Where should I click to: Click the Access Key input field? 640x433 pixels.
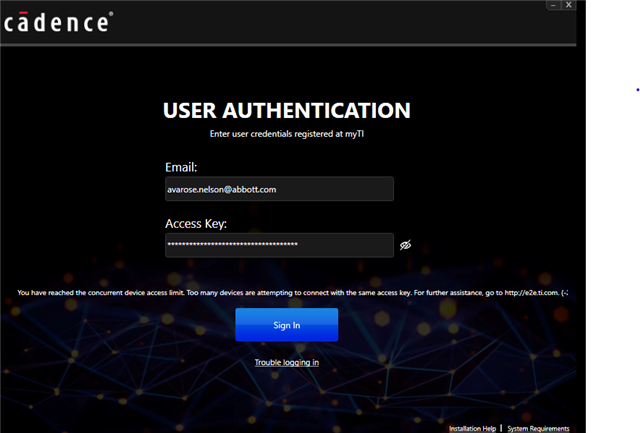coord(279,245)
